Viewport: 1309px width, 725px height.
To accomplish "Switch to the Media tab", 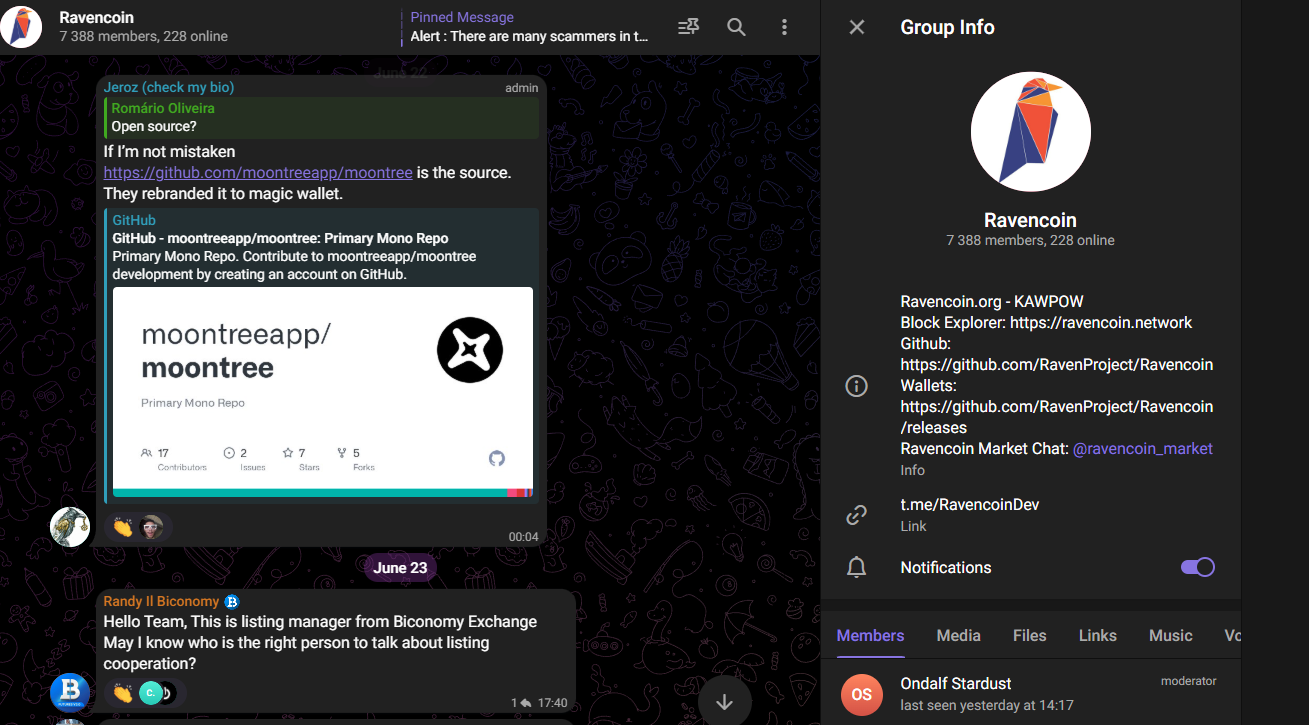I will [959, 635].
